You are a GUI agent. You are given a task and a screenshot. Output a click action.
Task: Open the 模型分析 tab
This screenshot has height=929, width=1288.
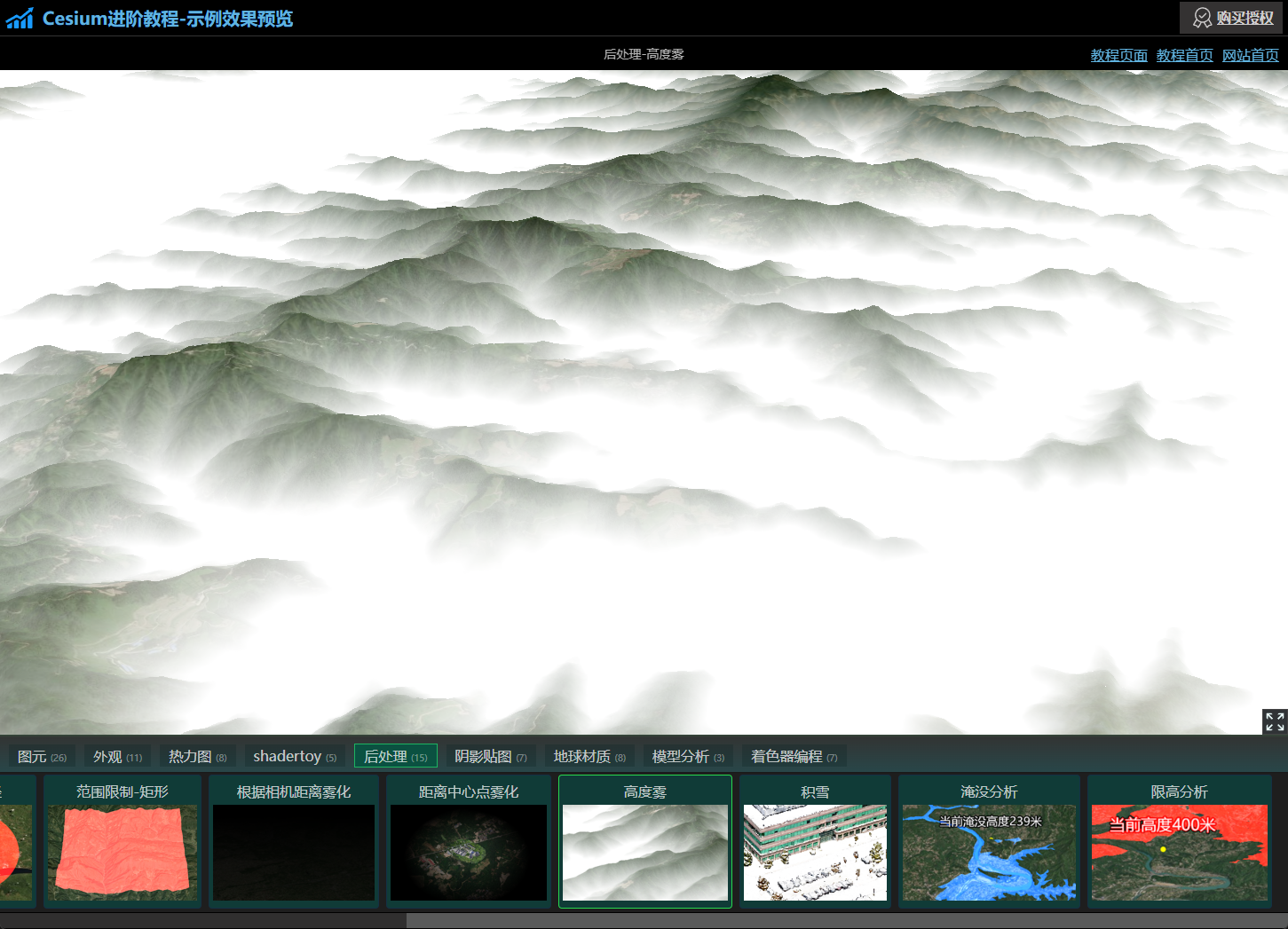(688, 756)
